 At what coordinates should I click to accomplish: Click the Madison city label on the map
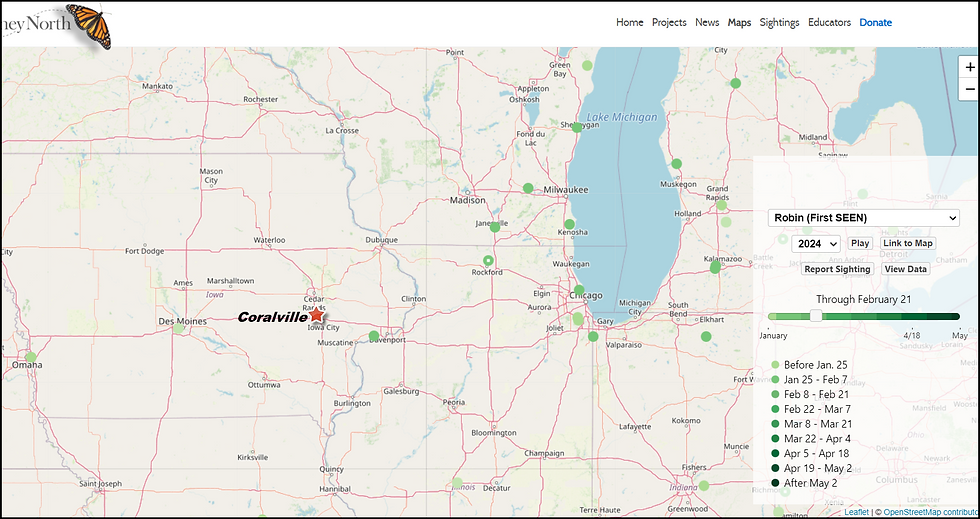click(468, 200)
